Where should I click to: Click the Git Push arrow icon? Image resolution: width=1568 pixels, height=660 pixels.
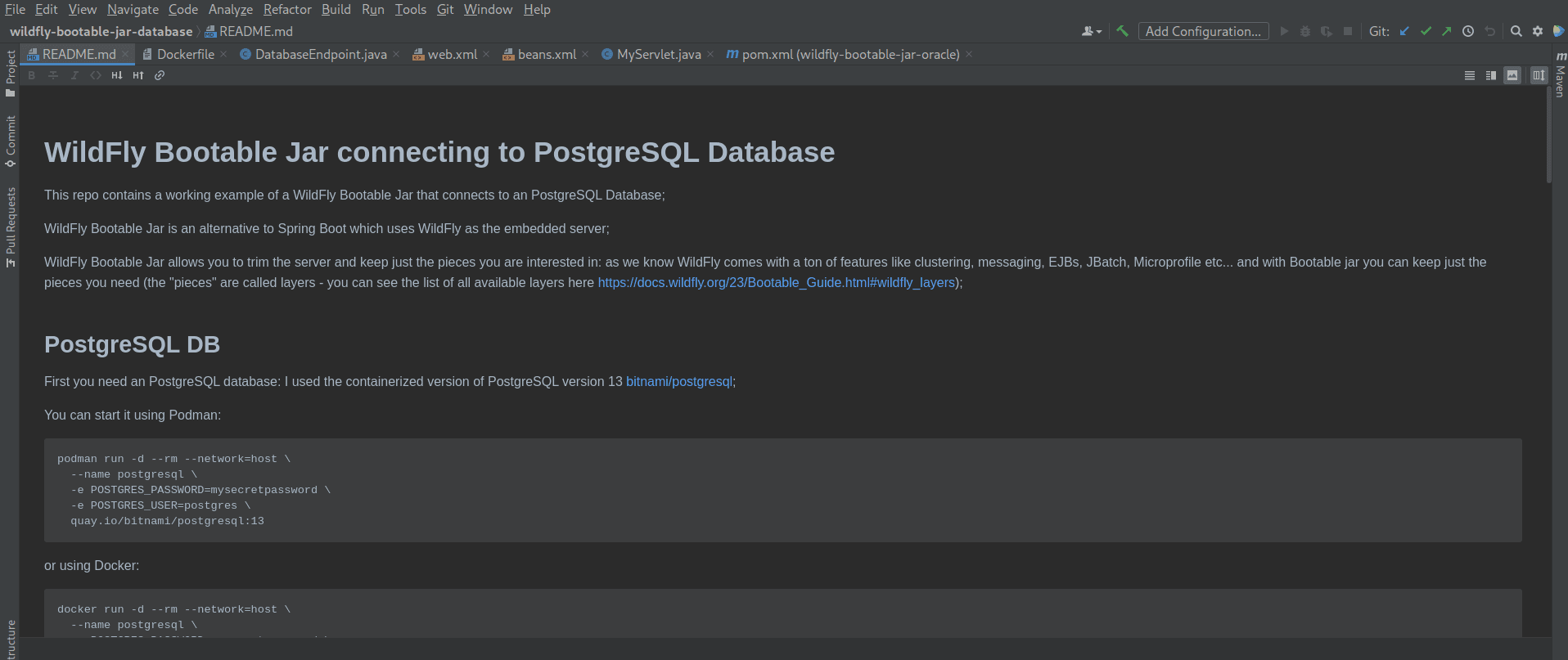(x=1447, y=31)
